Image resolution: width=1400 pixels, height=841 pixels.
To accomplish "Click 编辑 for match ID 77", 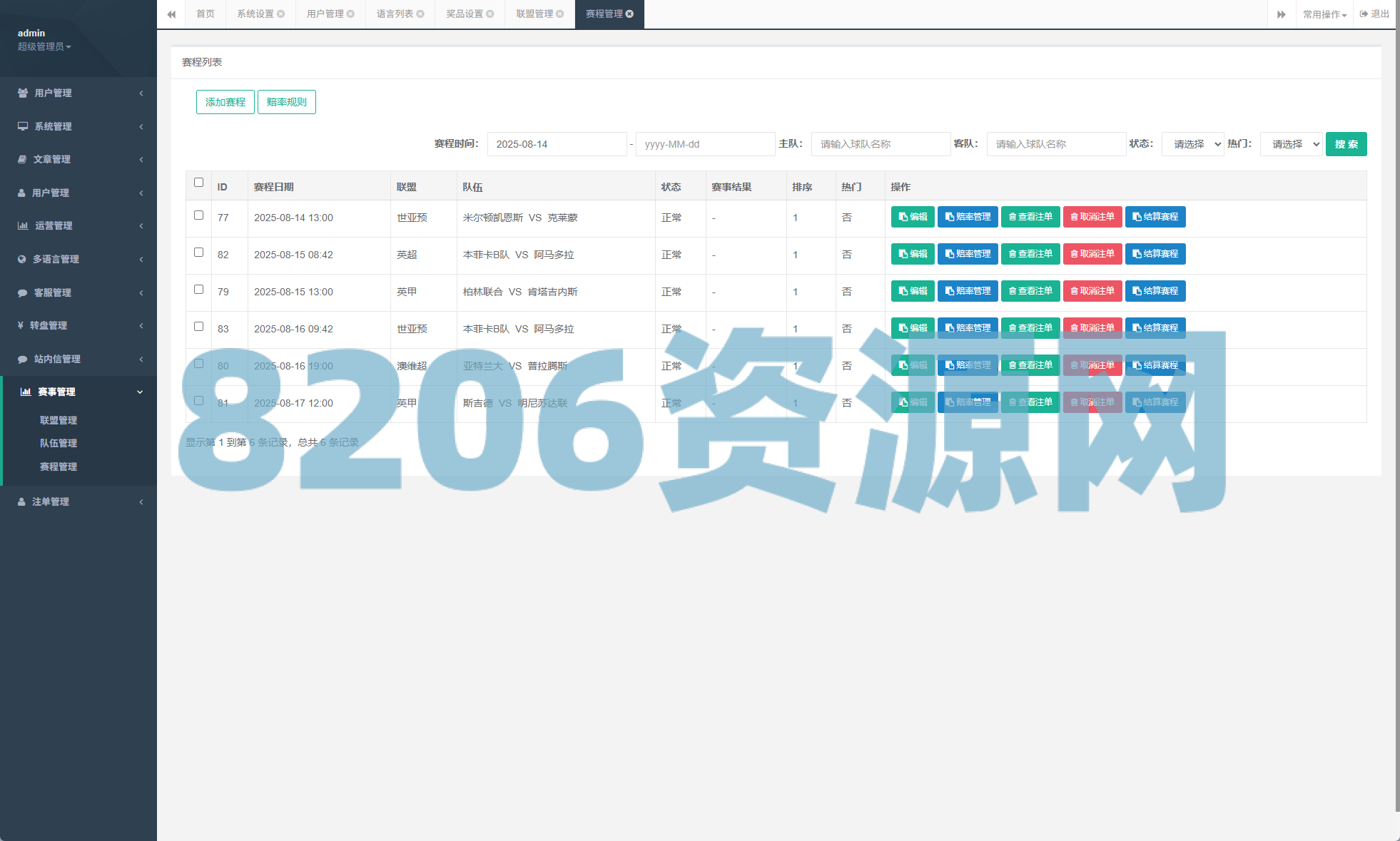I will point(913,217).
